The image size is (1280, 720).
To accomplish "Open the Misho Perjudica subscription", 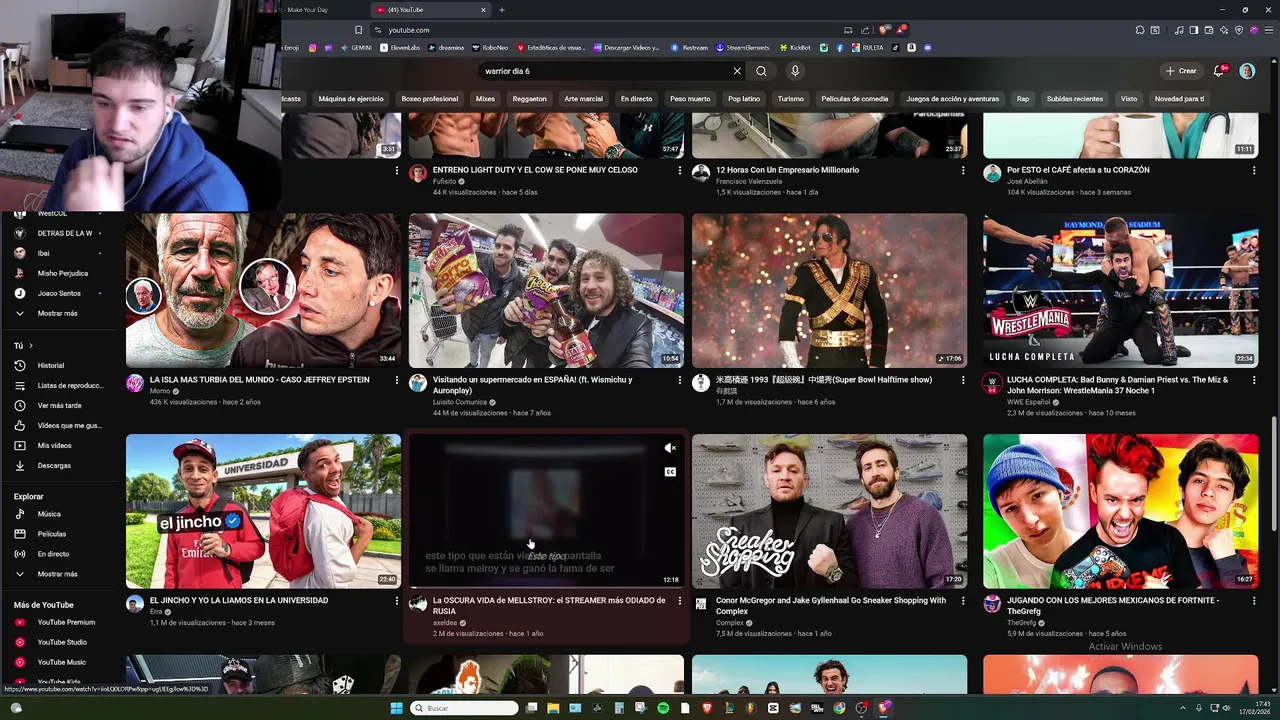I will point(58,274).
